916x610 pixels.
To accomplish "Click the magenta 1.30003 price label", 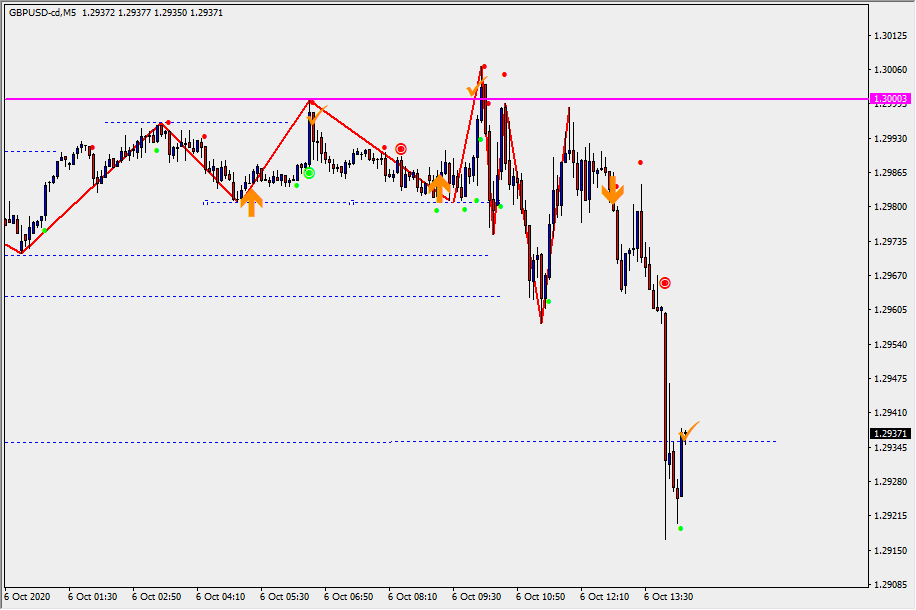I will [x=889, y=99].
